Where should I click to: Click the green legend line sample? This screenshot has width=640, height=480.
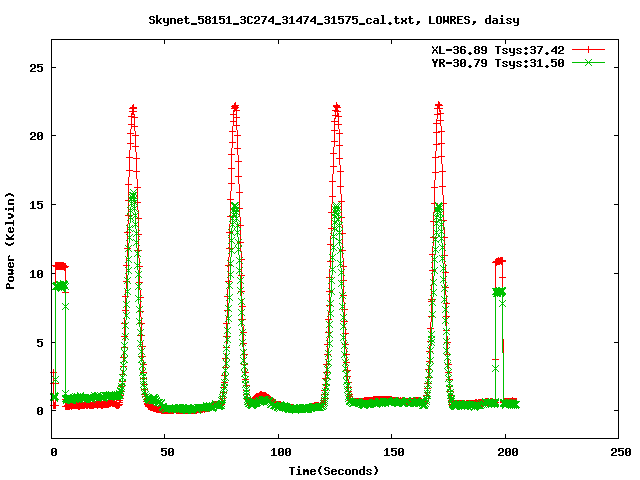tap(588, 62)
